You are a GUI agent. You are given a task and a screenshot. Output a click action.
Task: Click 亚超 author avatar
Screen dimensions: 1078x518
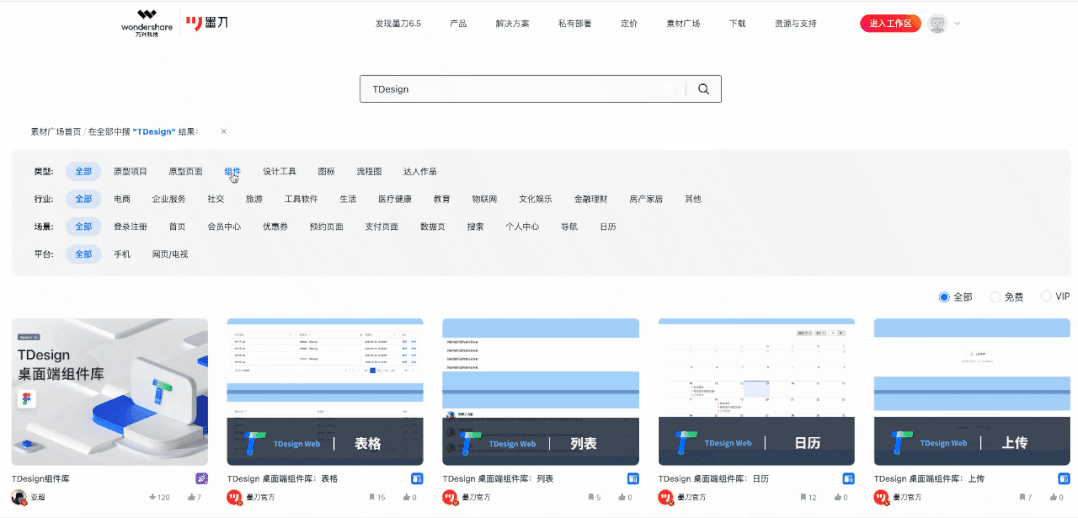pos(19,497)
